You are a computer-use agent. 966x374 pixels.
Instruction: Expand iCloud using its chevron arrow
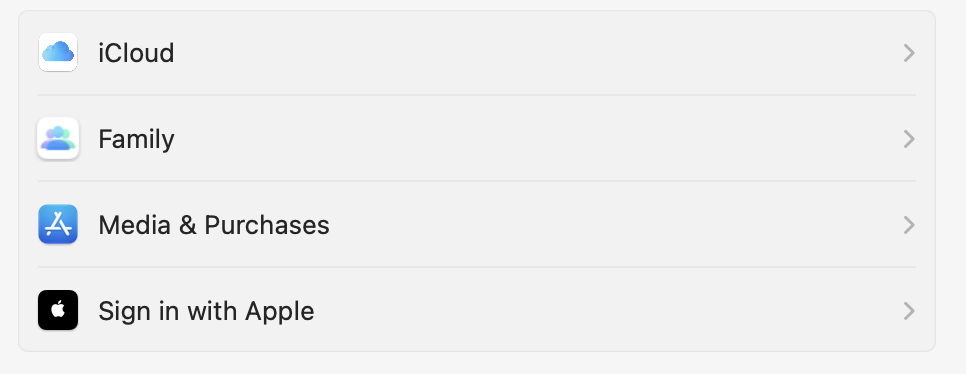click(x=909, y=53)
